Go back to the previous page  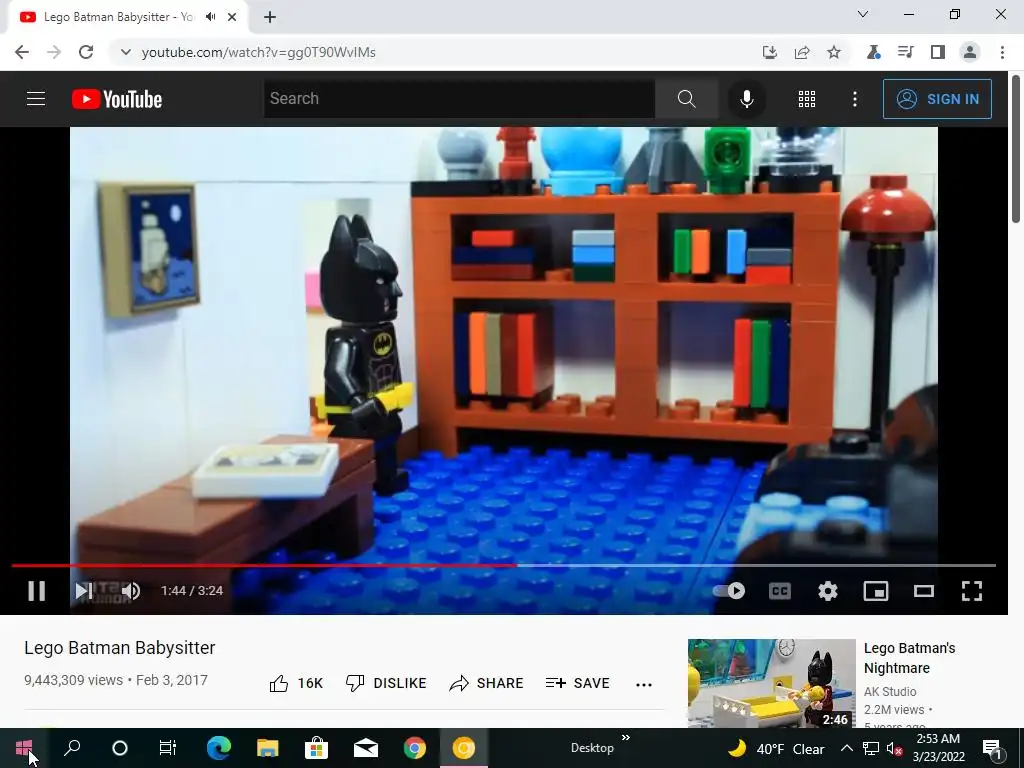point(22,52)
